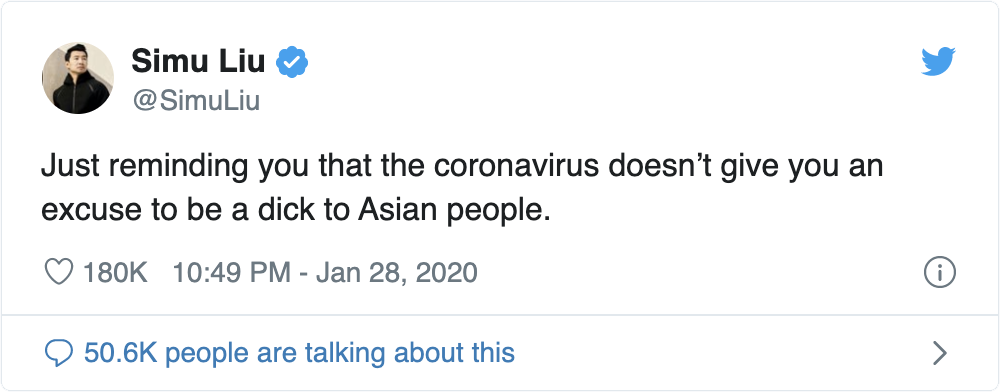Click the Twitter bird logo
The image size is (1000, 392).
point(938,61)
